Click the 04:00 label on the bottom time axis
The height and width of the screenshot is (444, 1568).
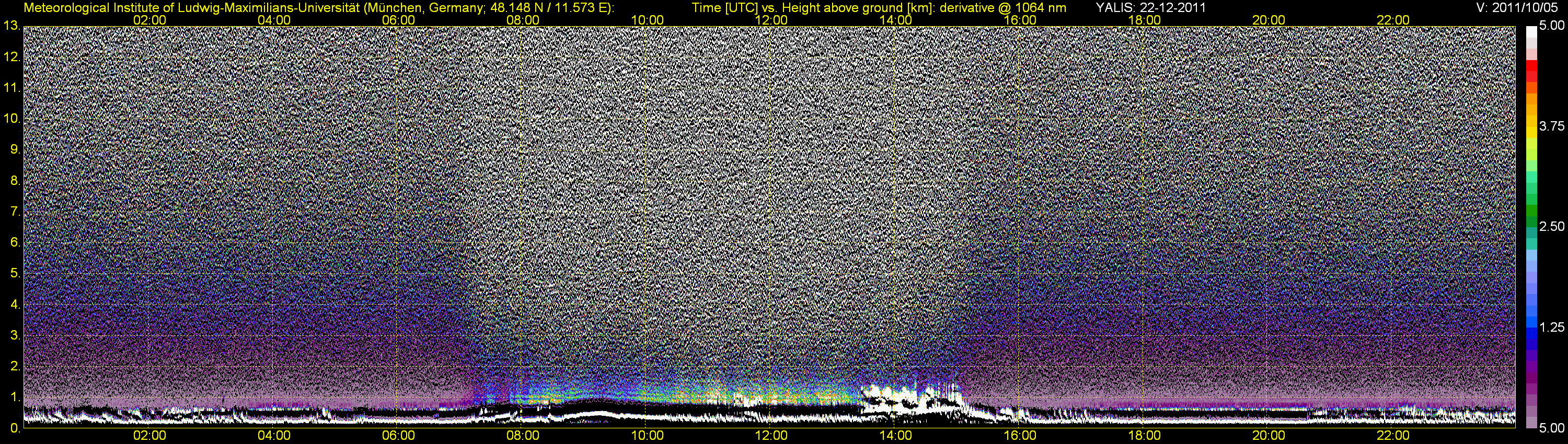[x=274, y=436]
